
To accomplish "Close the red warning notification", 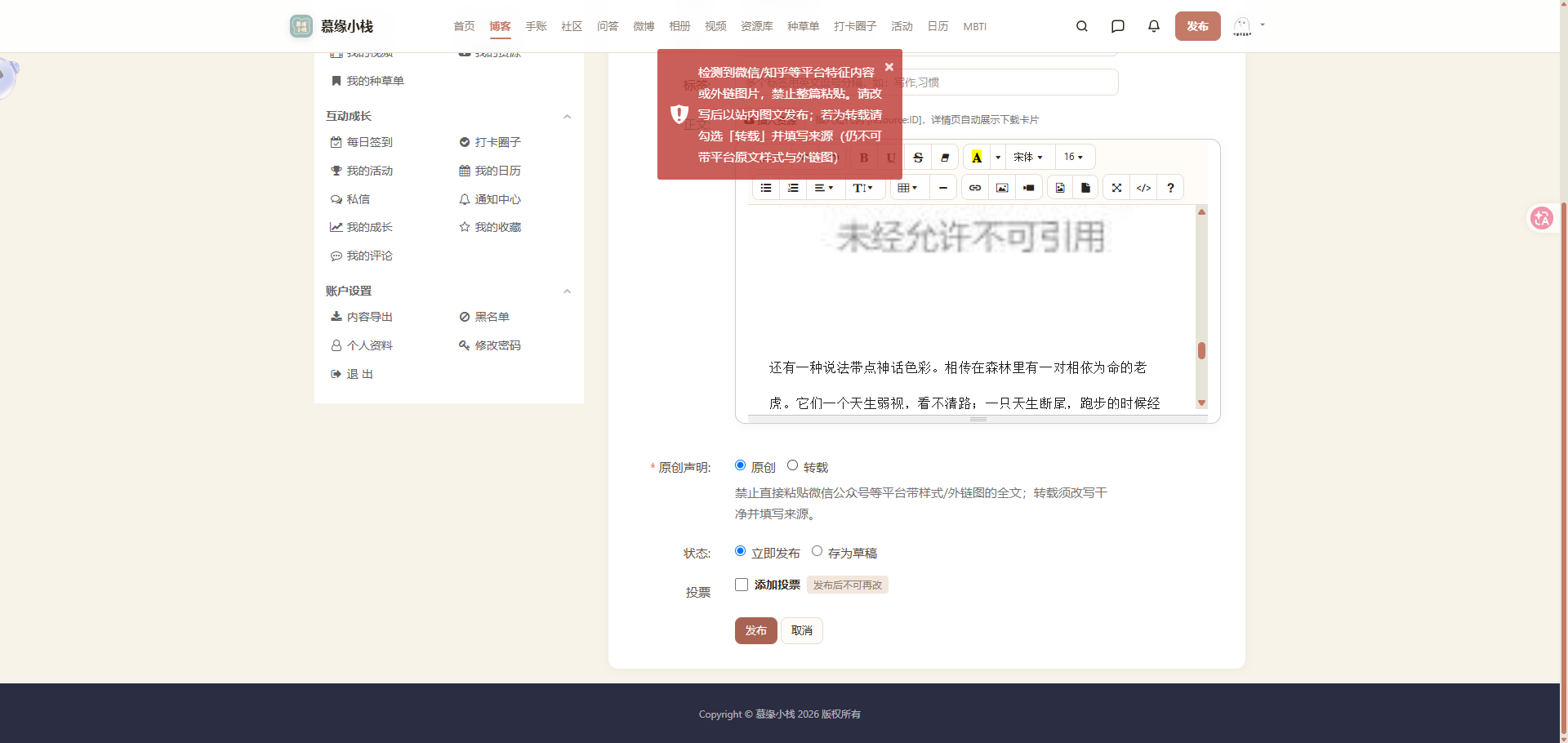I will (x=889, y=67).
